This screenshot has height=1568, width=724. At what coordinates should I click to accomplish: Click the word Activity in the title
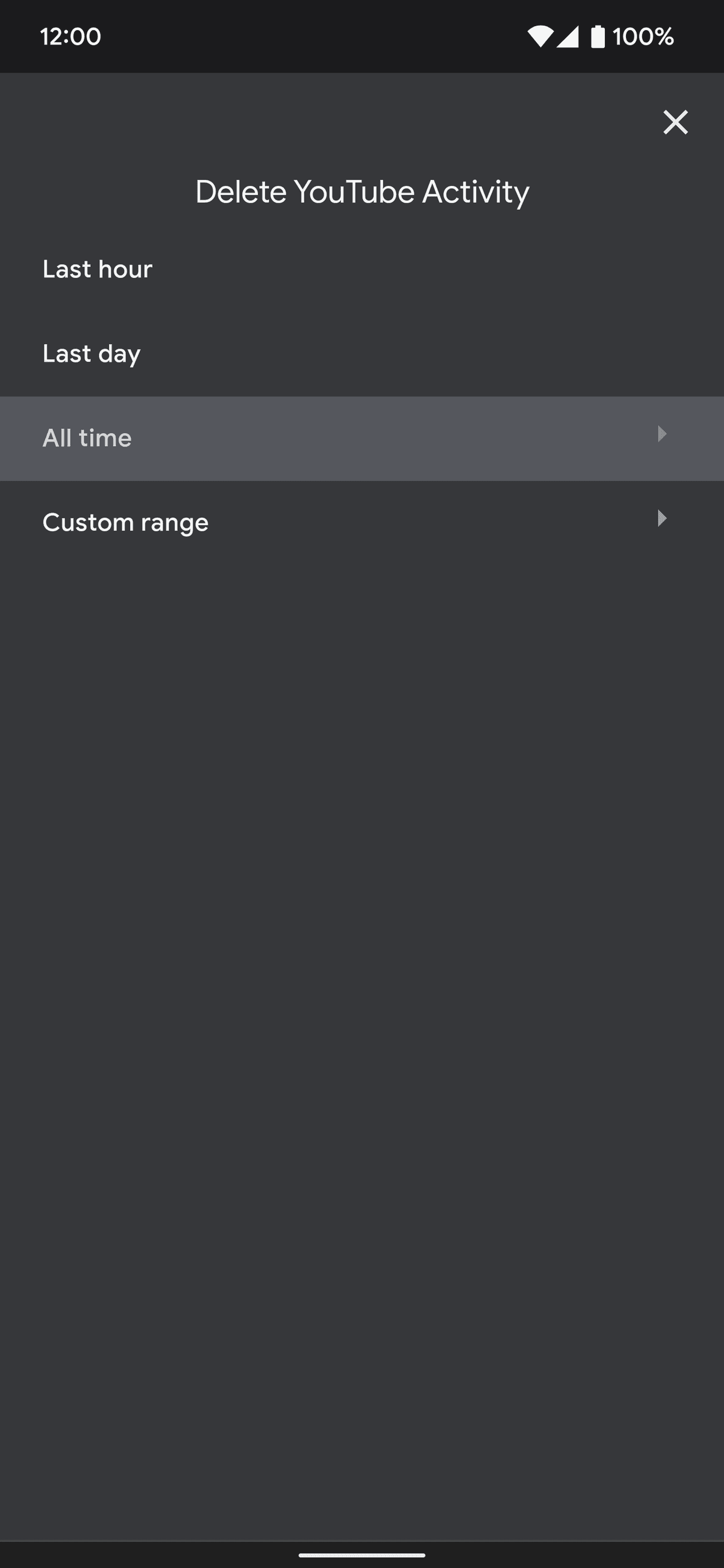tap(476, 192)
